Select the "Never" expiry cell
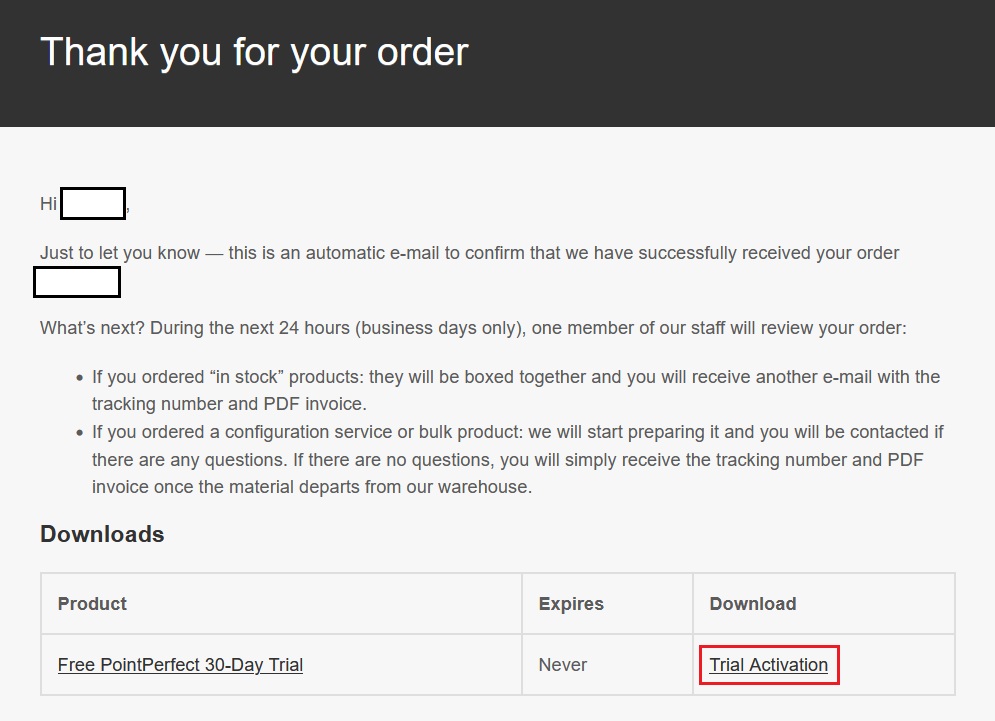Viewport: 995px width, 721px height. pos(563,665)
